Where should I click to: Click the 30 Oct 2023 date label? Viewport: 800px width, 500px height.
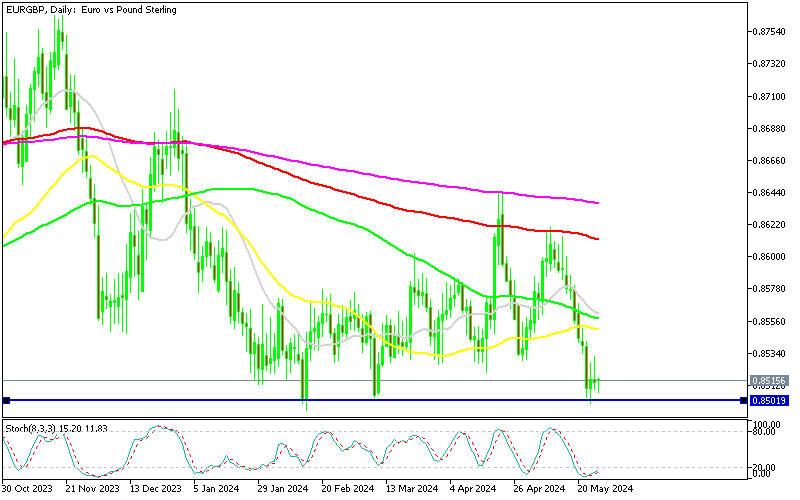click(x=28, y=489)
